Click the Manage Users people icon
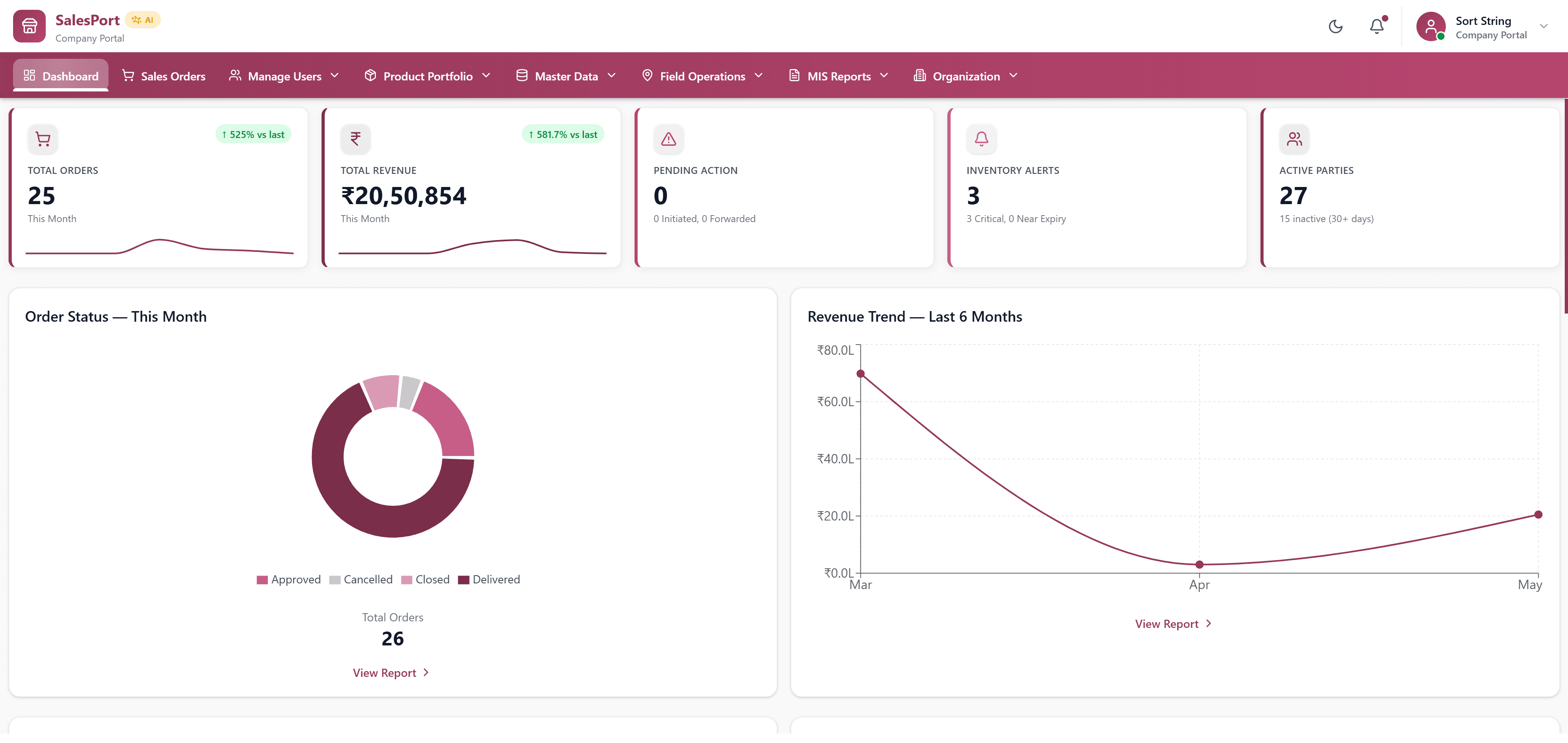The width and height of the screenshot is (1568, 743). (x=235, y=76)
